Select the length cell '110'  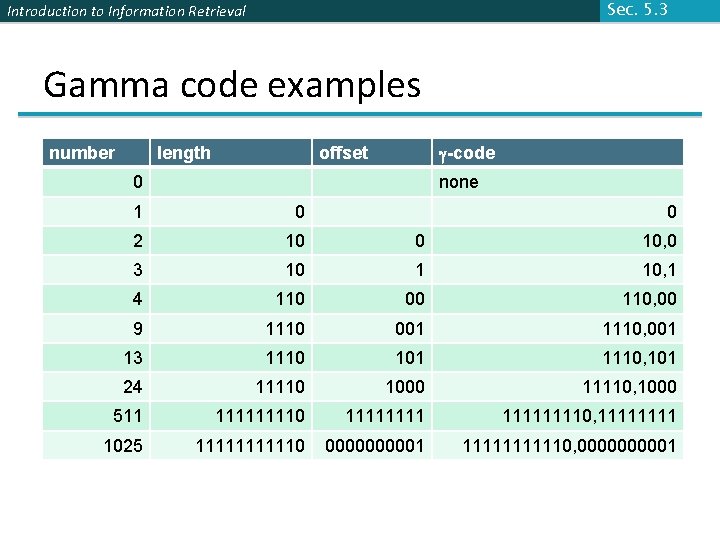point(231,299)
